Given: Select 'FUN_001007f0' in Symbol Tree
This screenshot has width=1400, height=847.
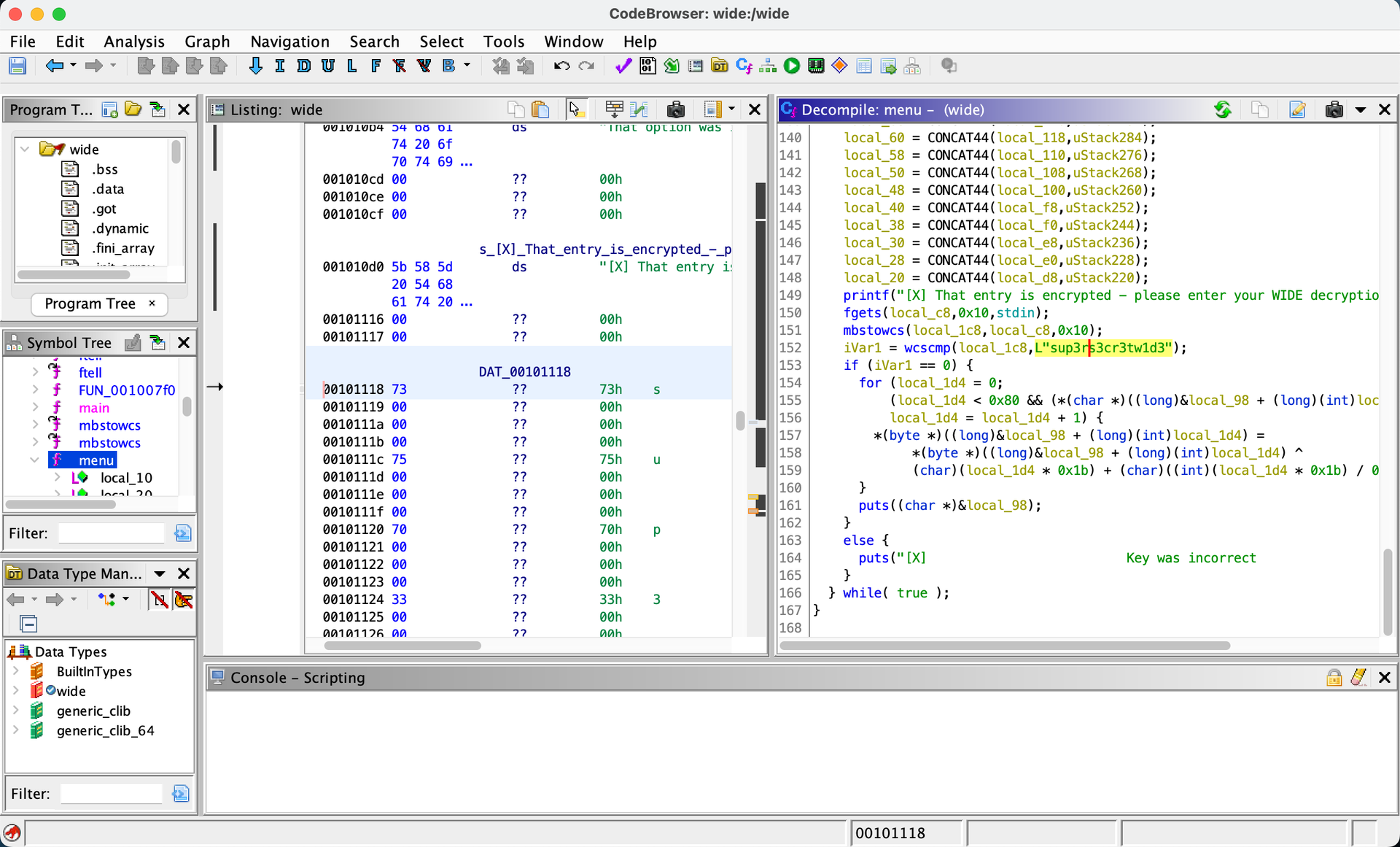Looking at the screenshot, I should [127, 390].
